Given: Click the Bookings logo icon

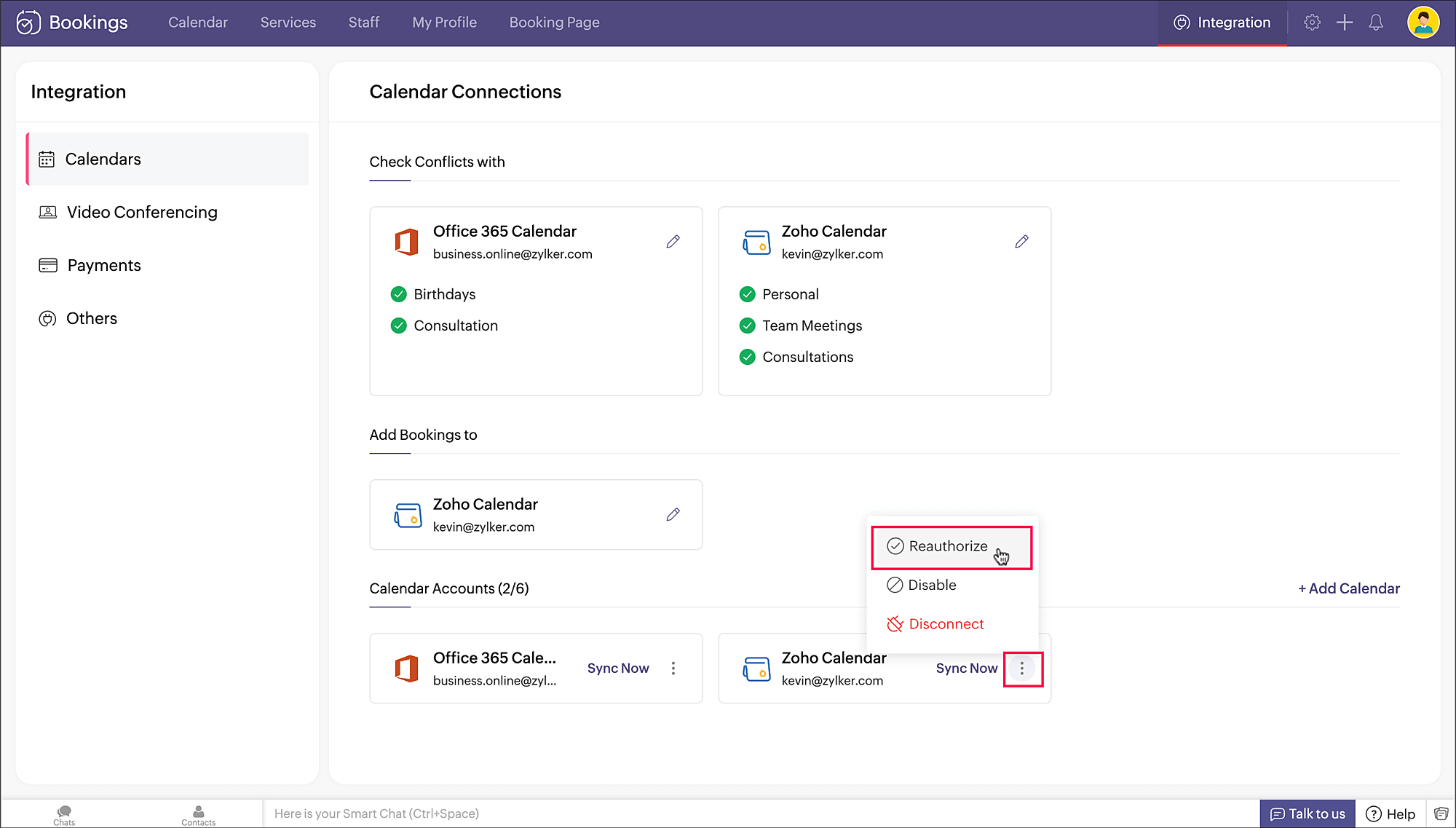Looking at the screenshot, I should tap(28, 23).
